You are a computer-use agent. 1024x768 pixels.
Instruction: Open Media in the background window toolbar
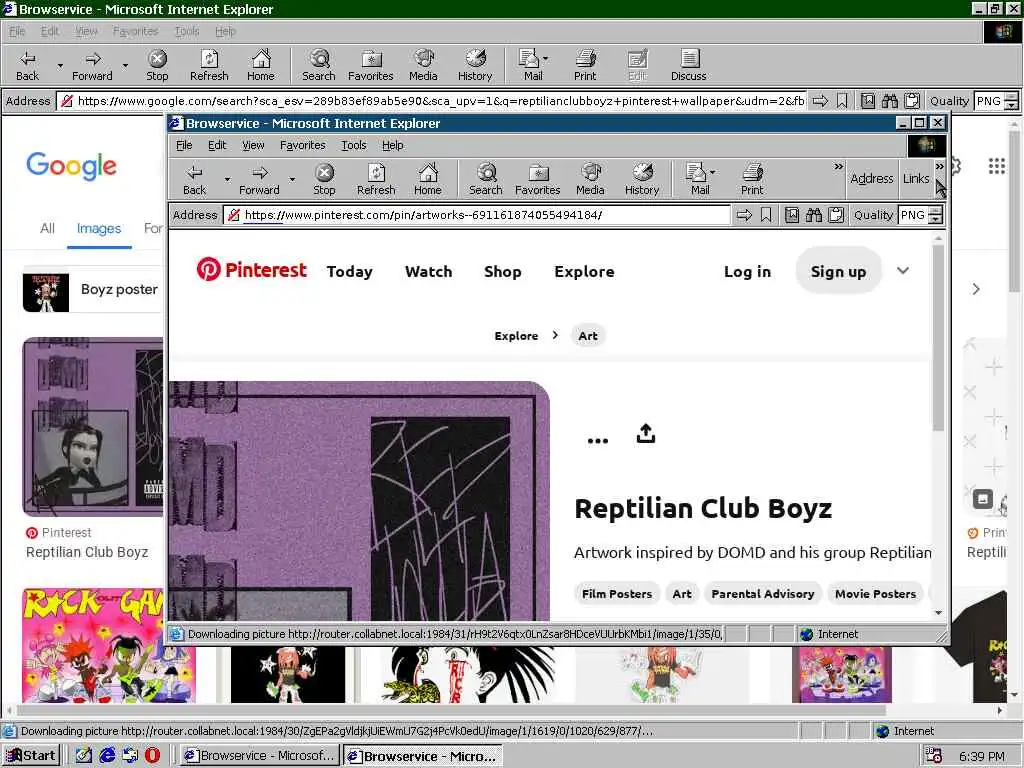(x=423, y=65)
